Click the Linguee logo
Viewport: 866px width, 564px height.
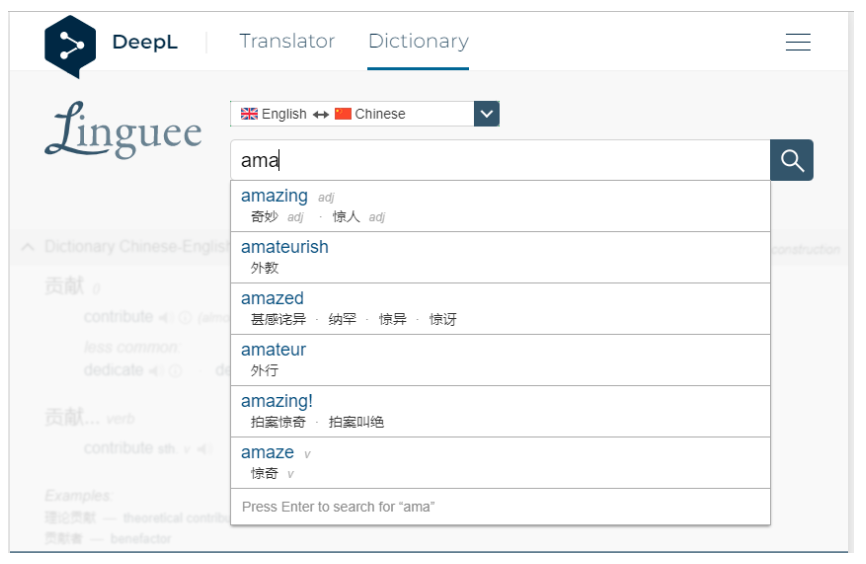click(x=123, y=130)
